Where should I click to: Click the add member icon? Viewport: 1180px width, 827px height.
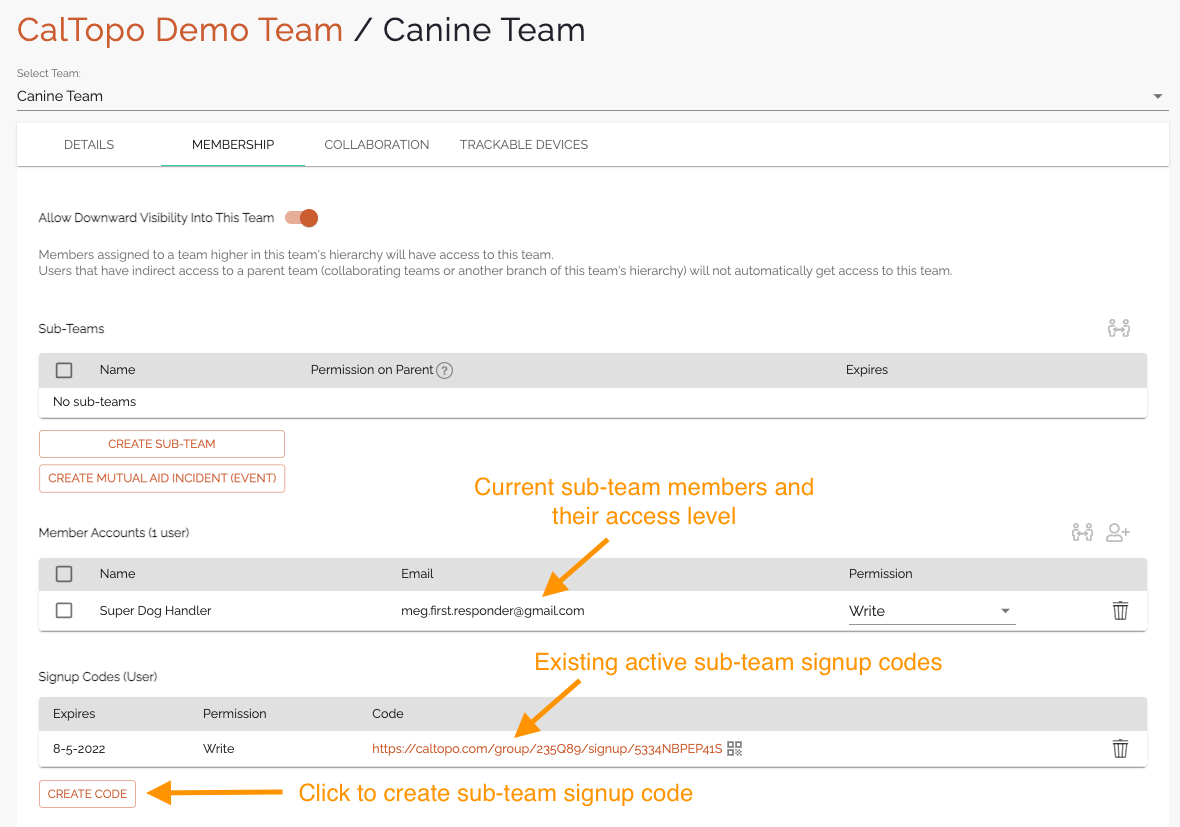(x=1118, y=532)
